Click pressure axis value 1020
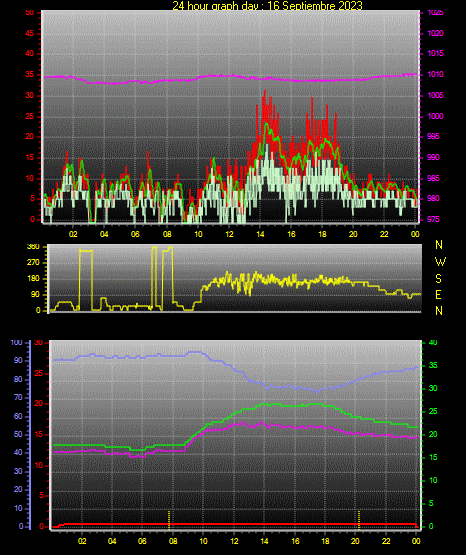 point(436,33)
